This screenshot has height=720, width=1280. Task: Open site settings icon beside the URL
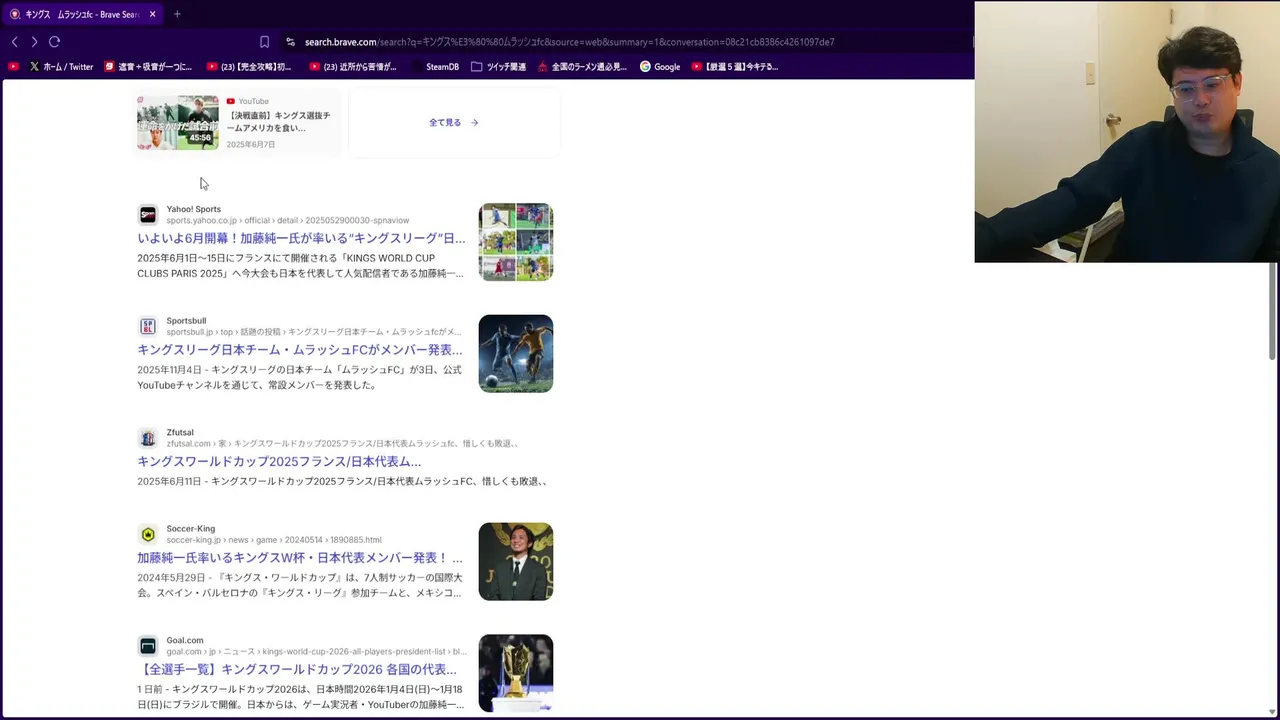click(x=290, y=42)
